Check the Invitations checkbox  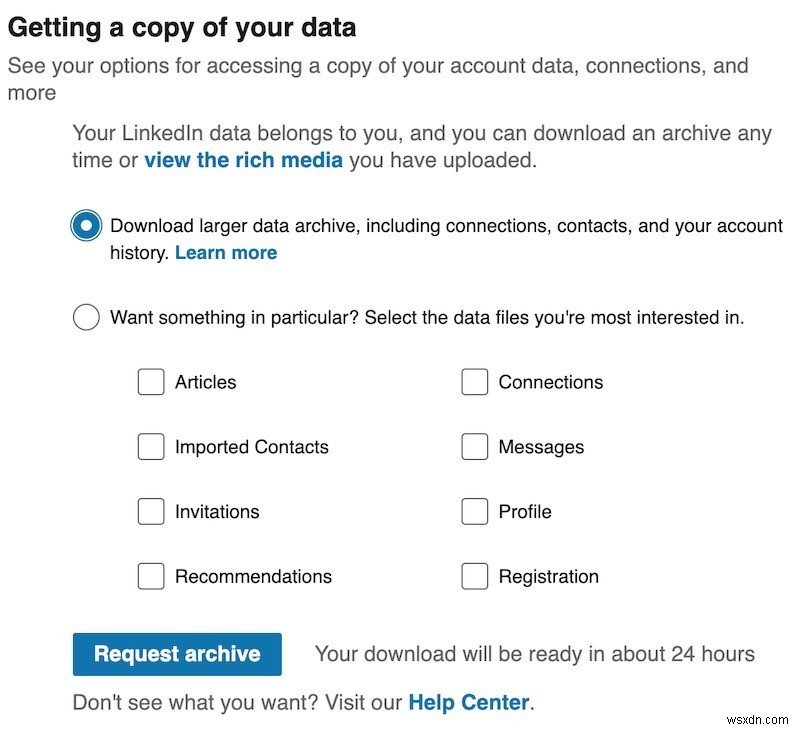tap(151, 512)
